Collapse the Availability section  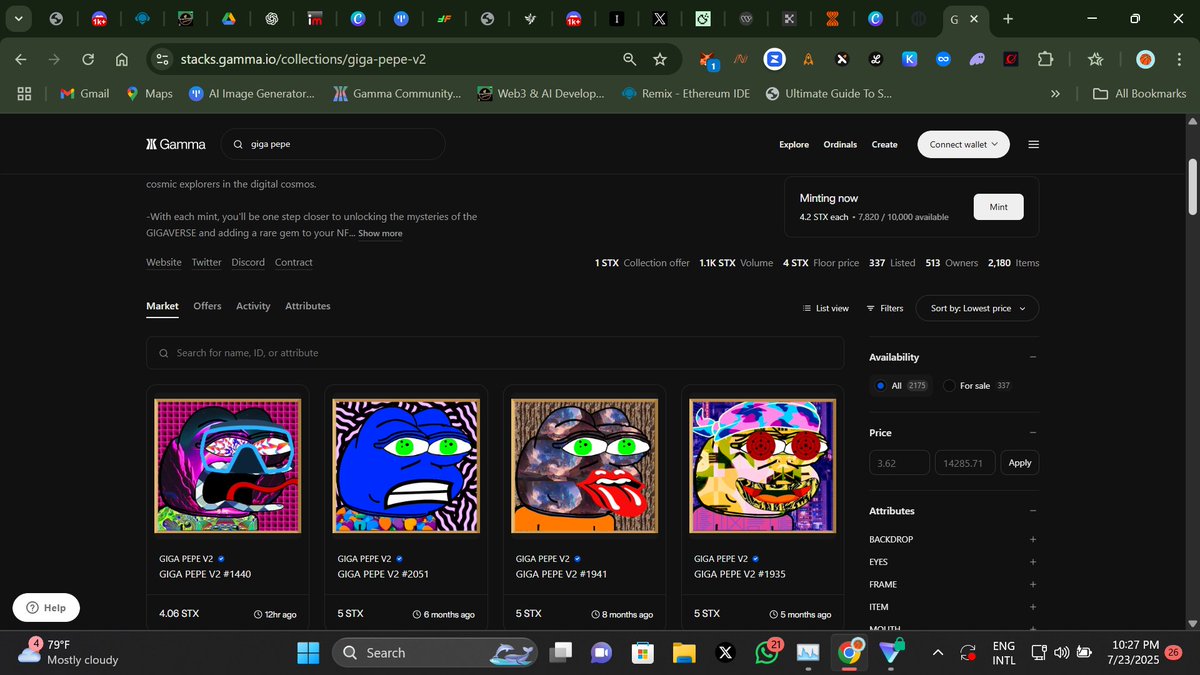(x=1033, y=357)
